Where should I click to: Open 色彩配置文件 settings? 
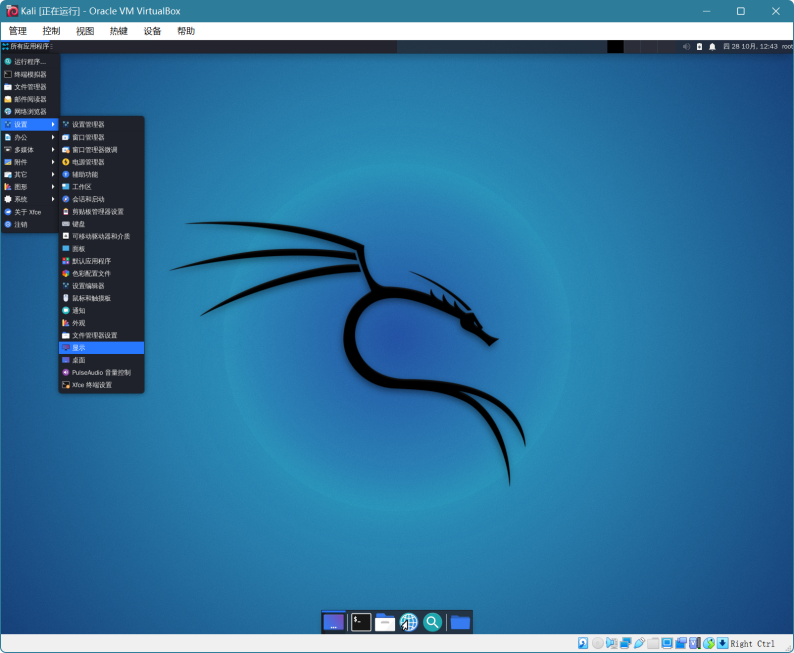pyautogui.click(x=102, y=274)
